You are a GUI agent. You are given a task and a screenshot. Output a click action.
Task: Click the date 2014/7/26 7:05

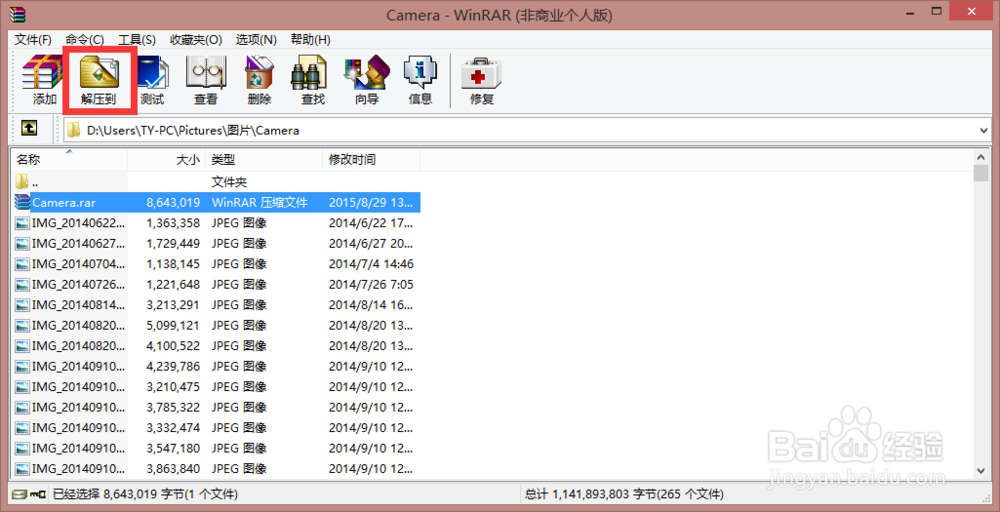(371, 284)
